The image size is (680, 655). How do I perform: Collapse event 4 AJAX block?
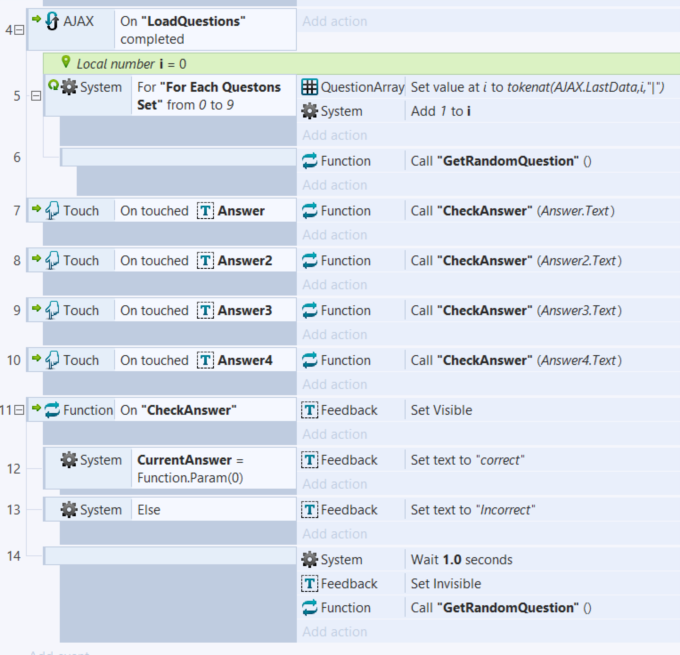(x=20, y=30)
